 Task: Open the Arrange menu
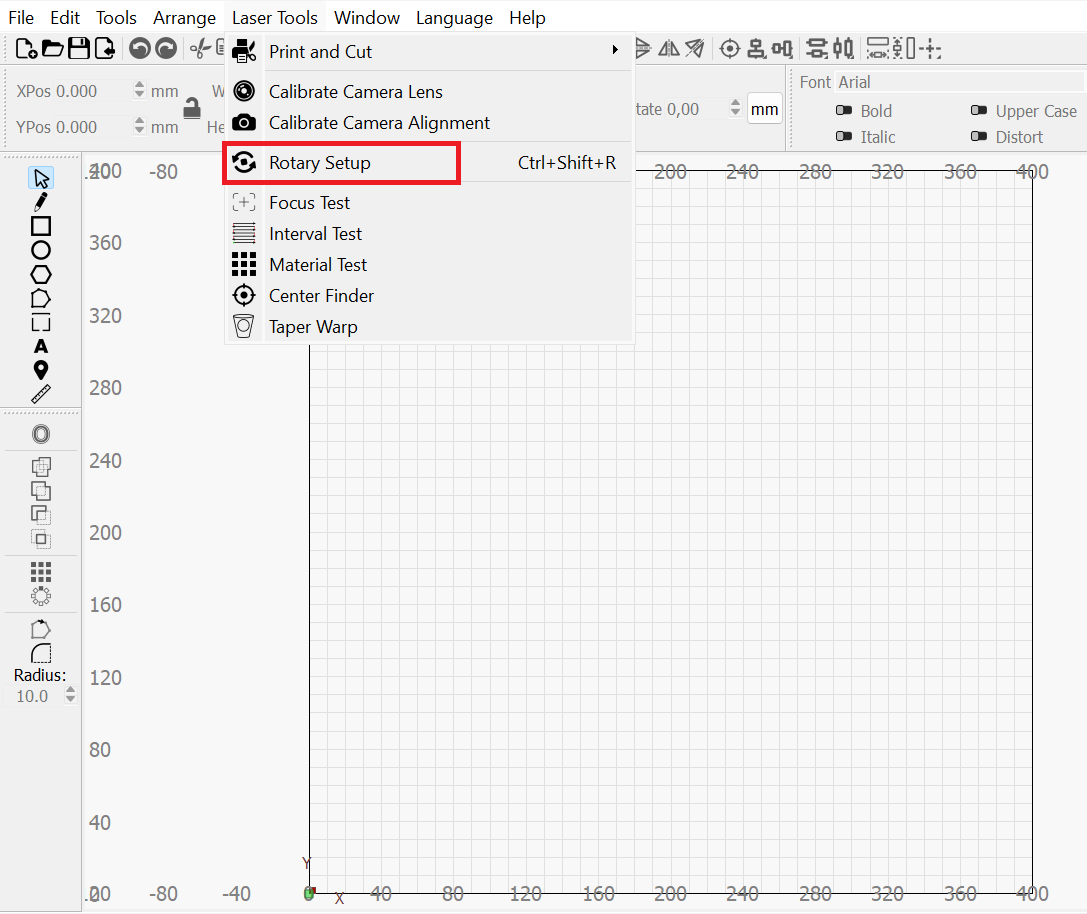184,18
